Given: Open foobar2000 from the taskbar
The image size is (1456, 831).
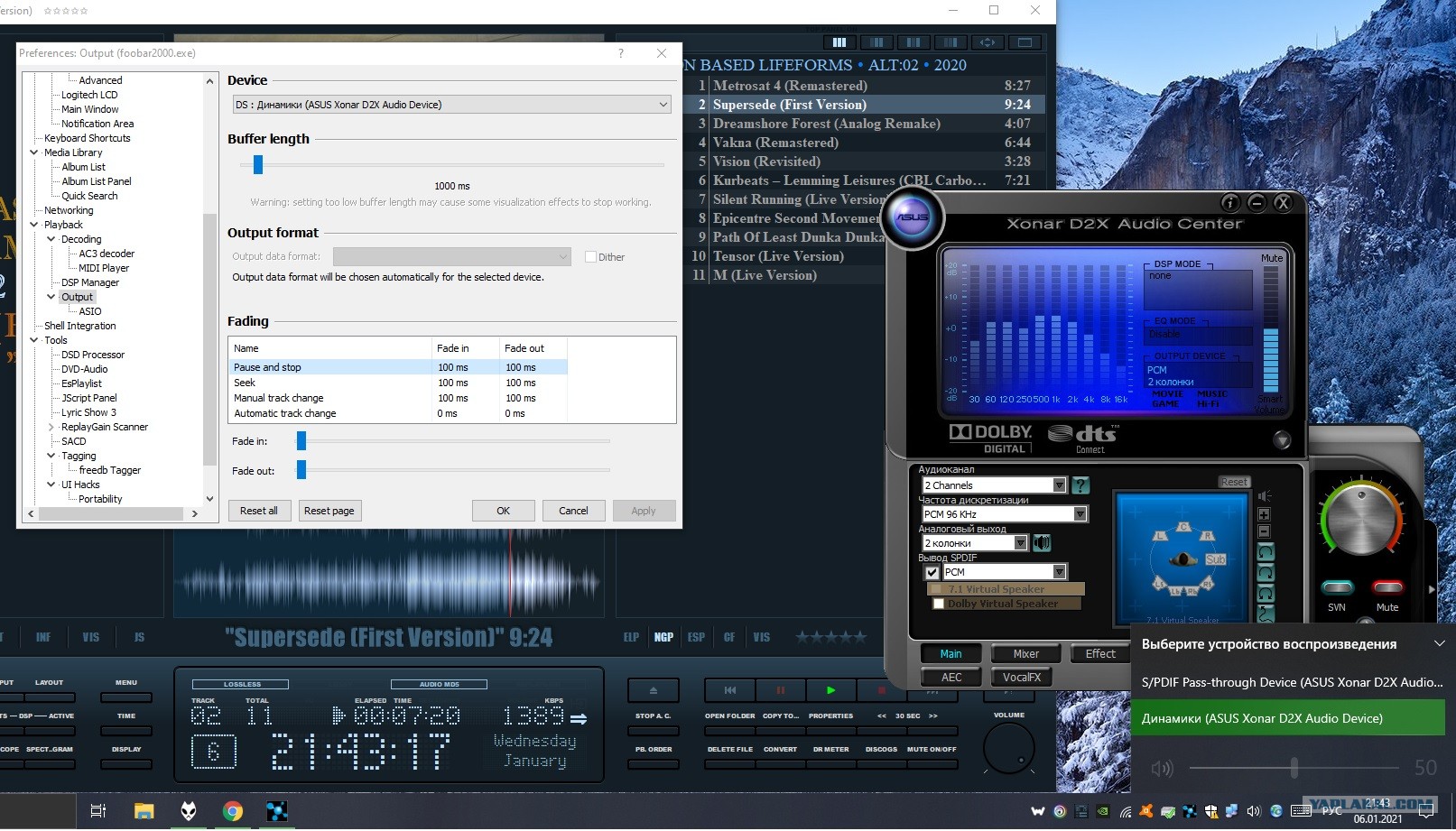Looking at the screenshot, I should tap(189, 811).
